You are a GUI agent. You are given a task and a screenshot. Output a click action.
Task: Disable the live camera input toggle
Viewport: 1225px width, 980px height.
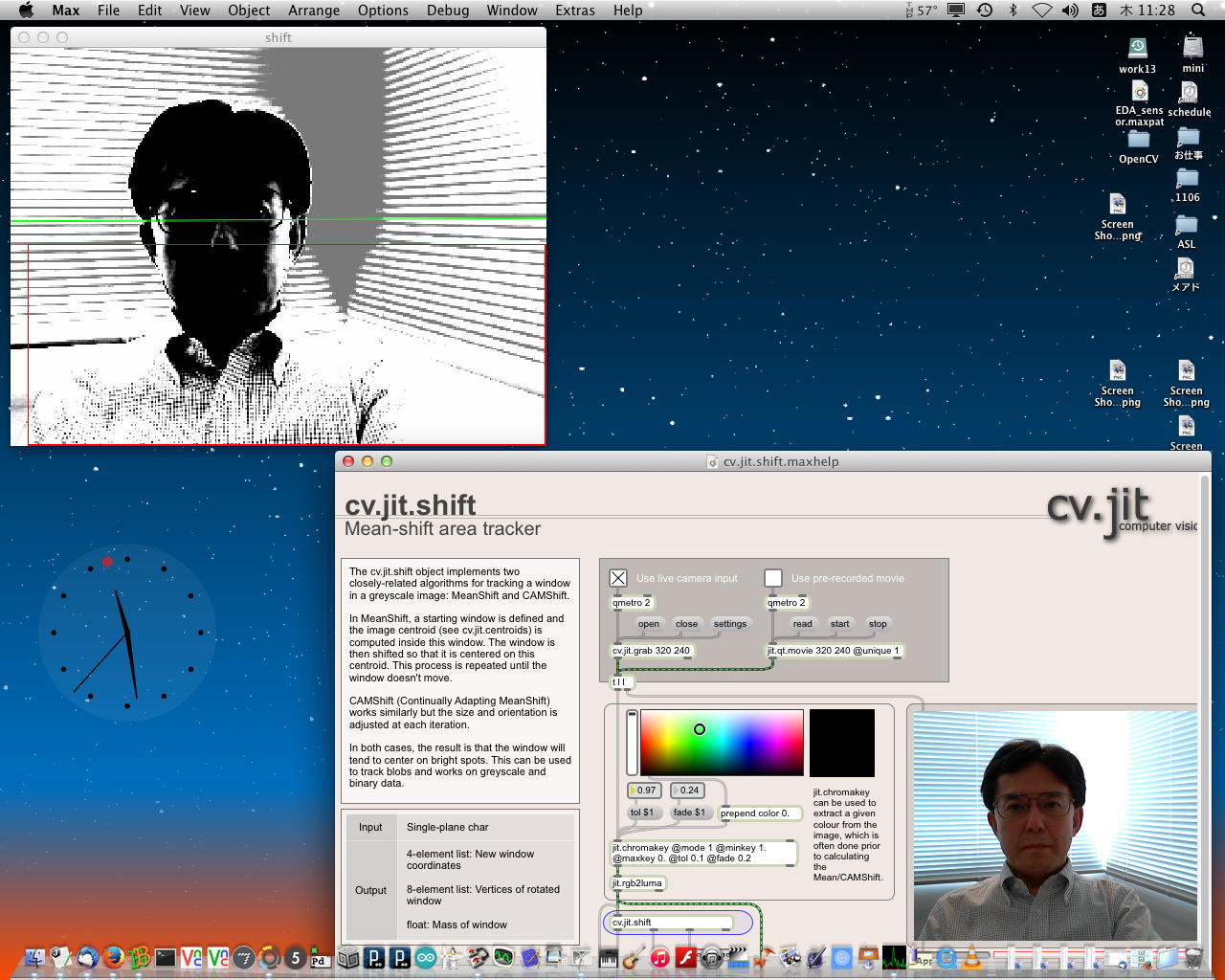tap(618, 578)
